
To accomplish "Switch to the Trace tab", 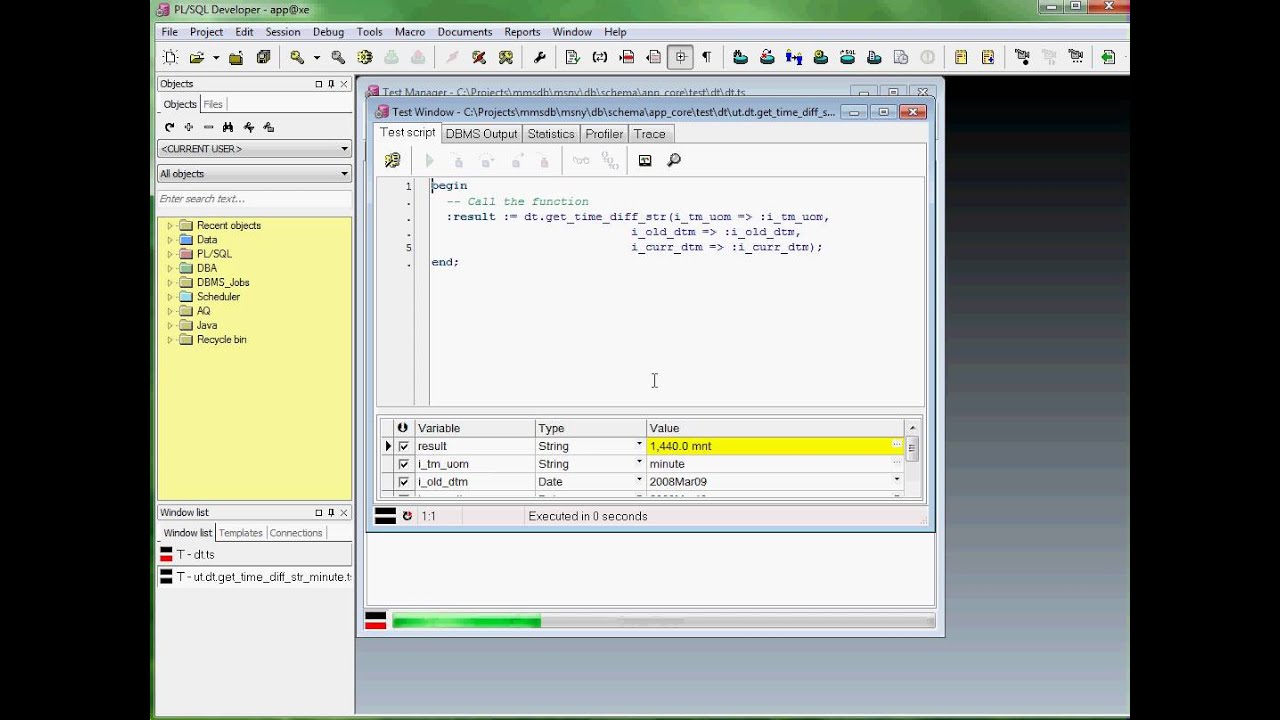I will pyautogui.click(x=649, y=134).
